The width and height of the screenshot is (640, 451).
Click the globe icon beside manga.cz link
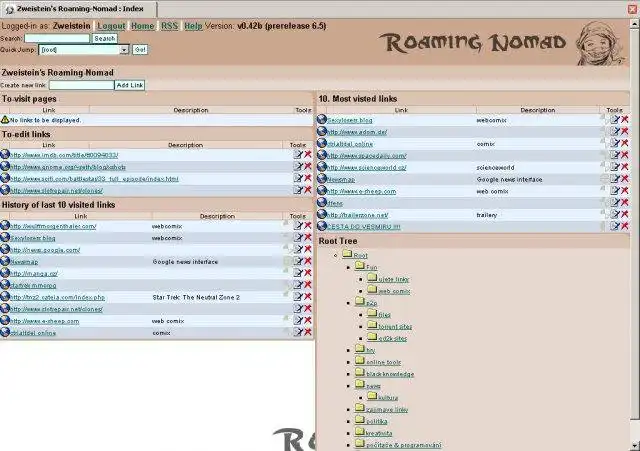click(x=5, y=273)
